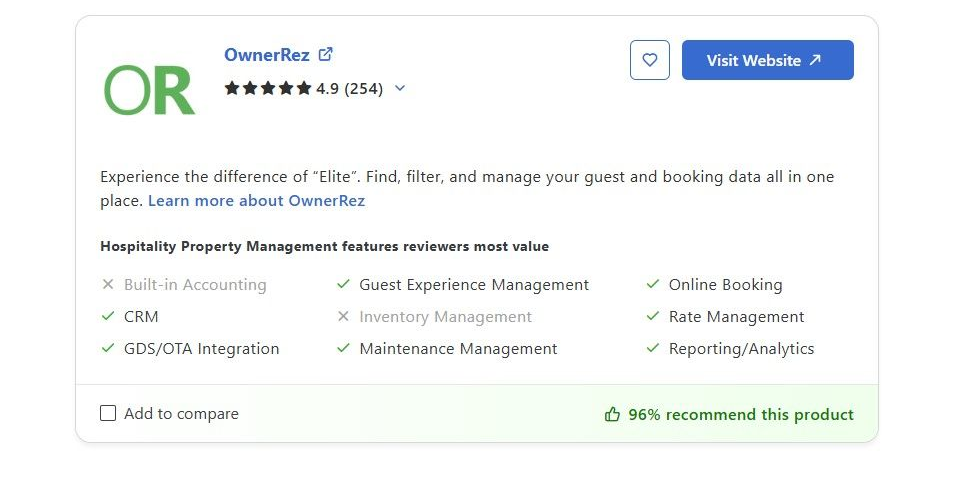Viewport: 979px width, 479px height.
Task: Click the Inventory Management feature
Action: [445, 317]
